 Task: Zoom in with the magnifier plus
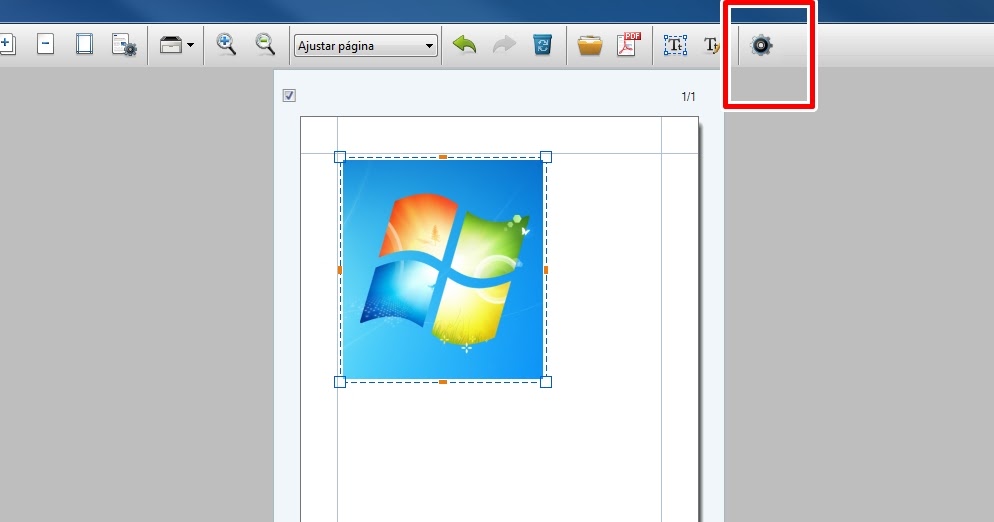coord(227,44)
